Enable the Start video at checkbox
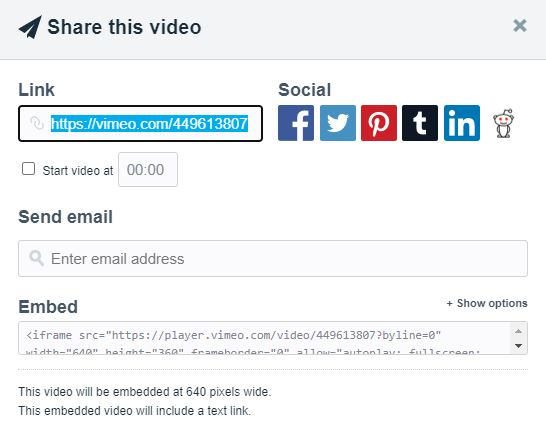Viewport: 546px width, 430px height. [x=28, y=169]
